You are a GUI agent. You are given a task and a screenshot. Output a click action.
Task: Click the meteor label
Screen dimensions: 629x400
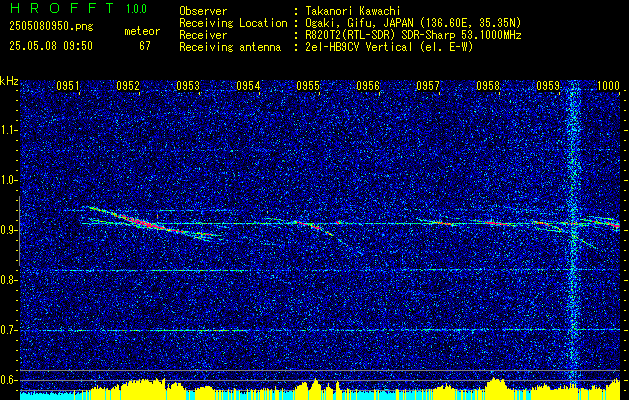click(142, 31)
